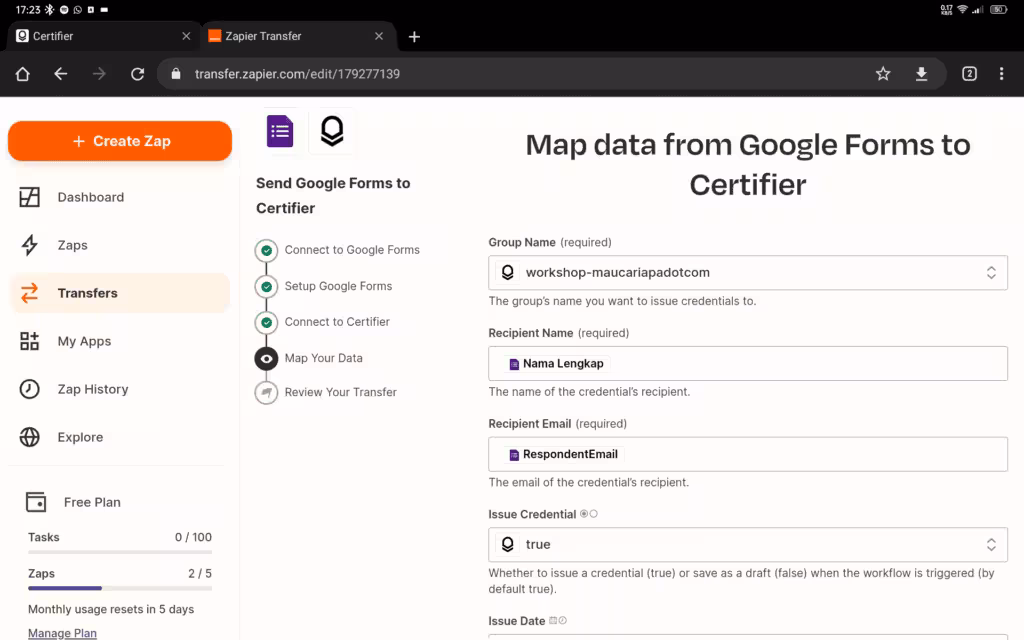The width and height of the screenshot is (1024, 640).
Task: Open a new browser tab with plus
Action: [x=414, y=37]
